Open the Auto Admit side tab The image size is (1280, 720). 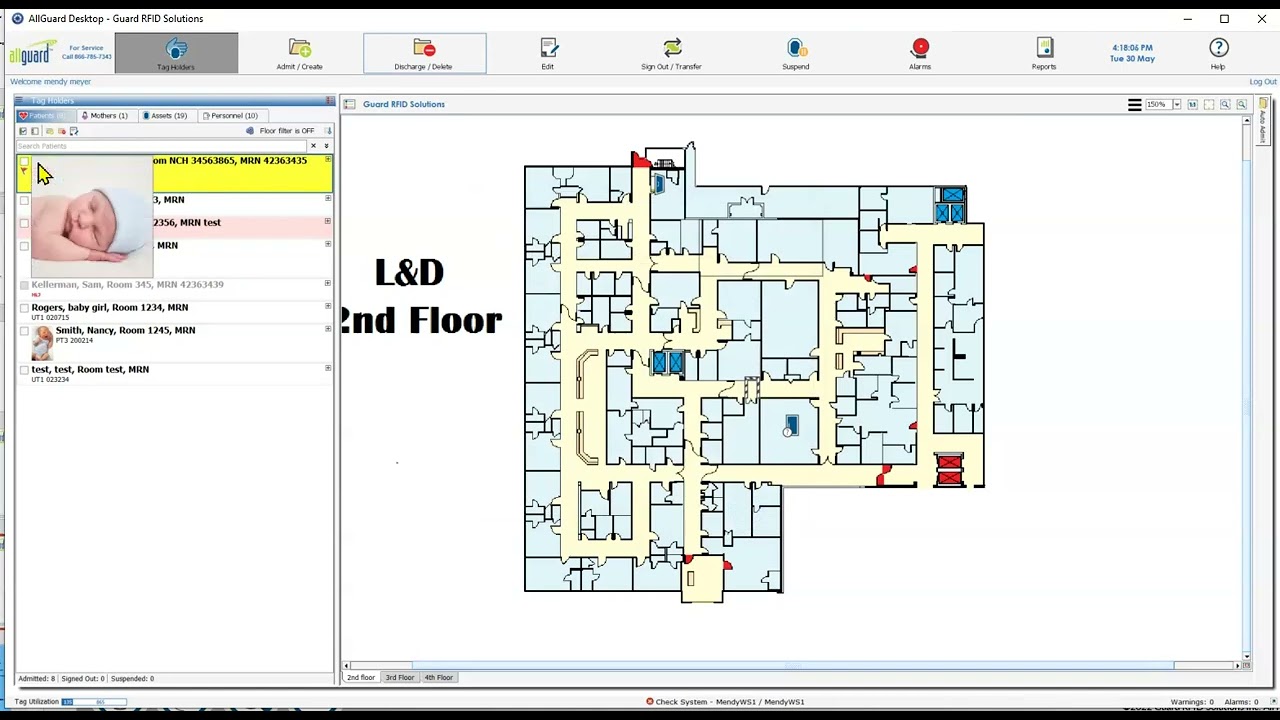1263,121
